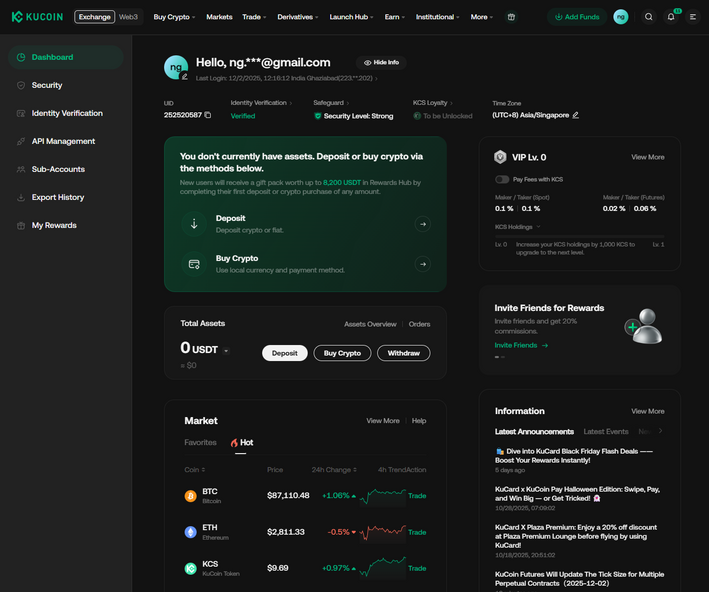Open the USDT currency dropdown in Total Assets
The image size is (709, 592).
[x=226, y=350]
